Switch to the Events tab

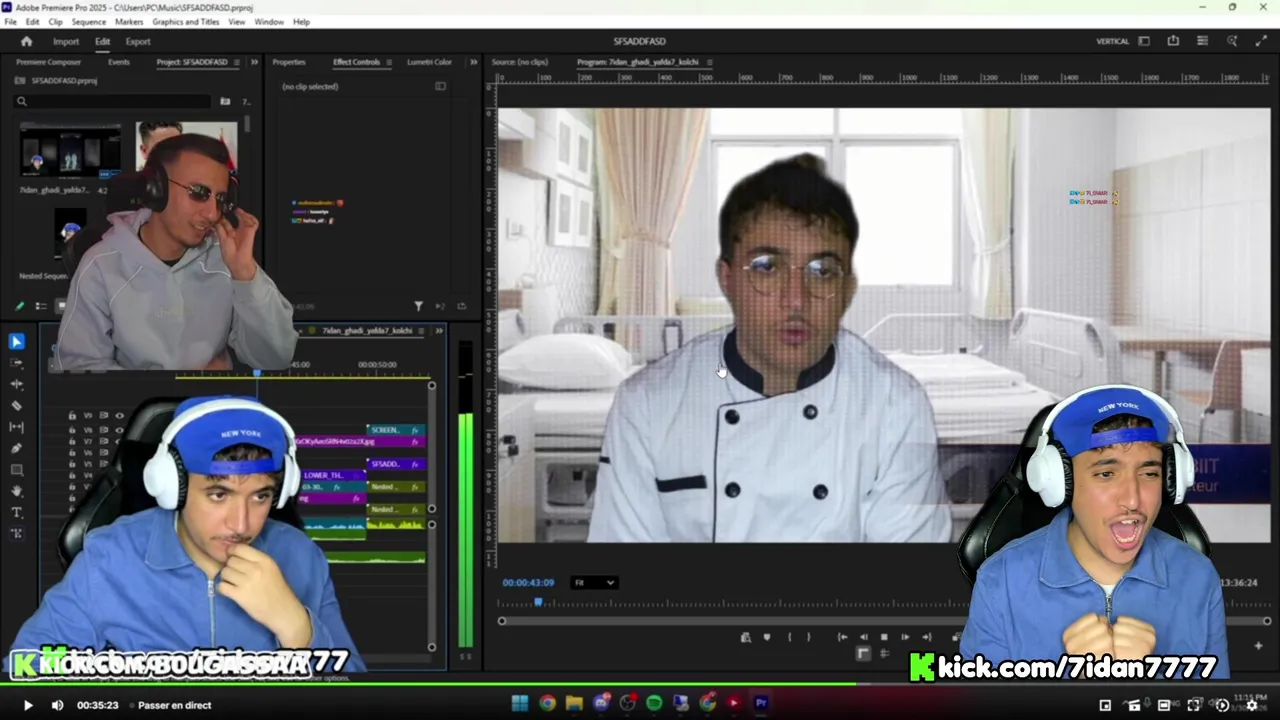119,62
